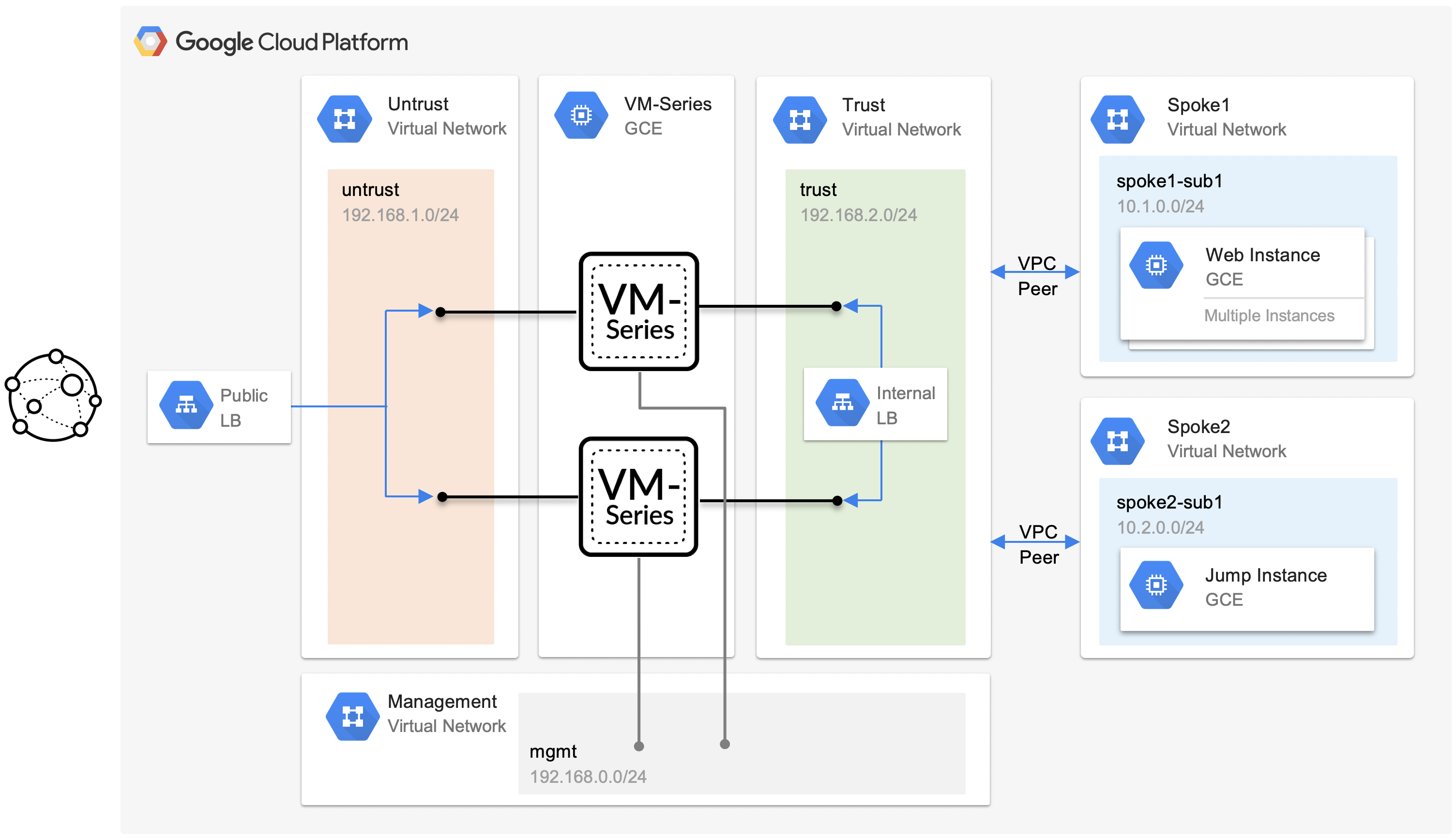Viewport: 1456px width, 838px height.
Task: Click the Internal LB load balancer icon
Action: [x=842, y=403]
